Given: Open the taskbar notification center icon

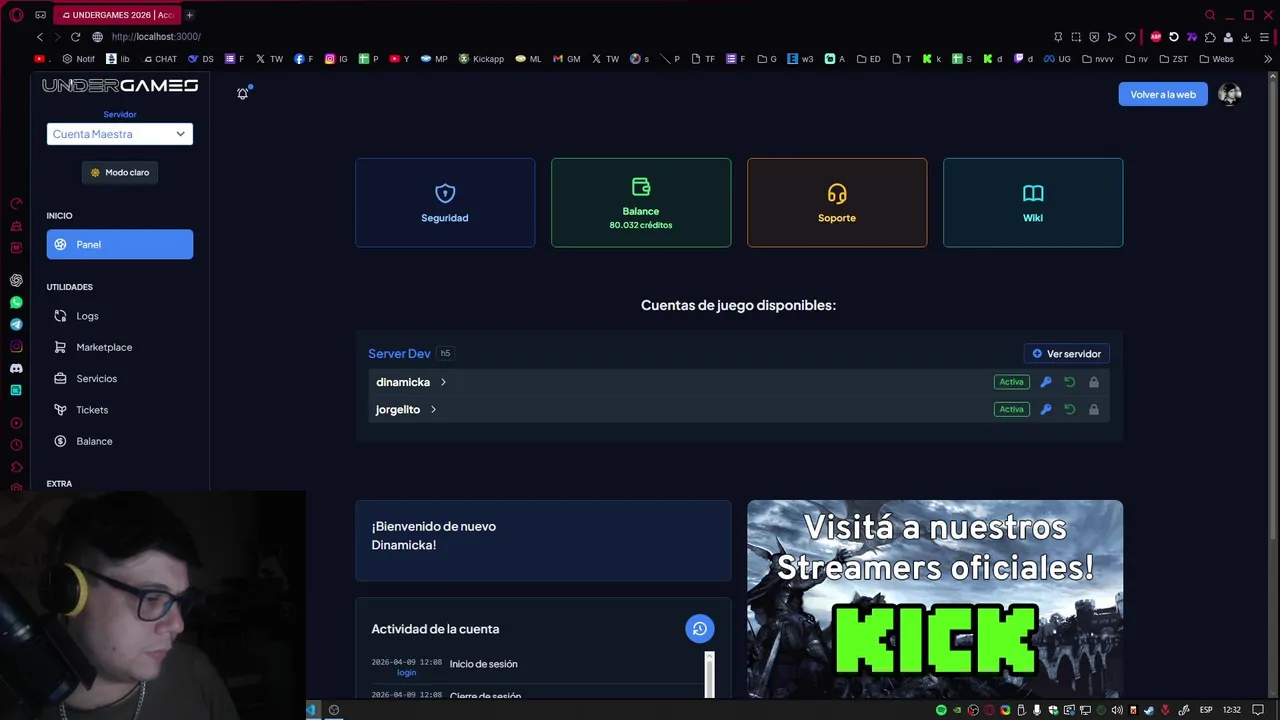Looking at the screenshot, I should coord(1259,710).
